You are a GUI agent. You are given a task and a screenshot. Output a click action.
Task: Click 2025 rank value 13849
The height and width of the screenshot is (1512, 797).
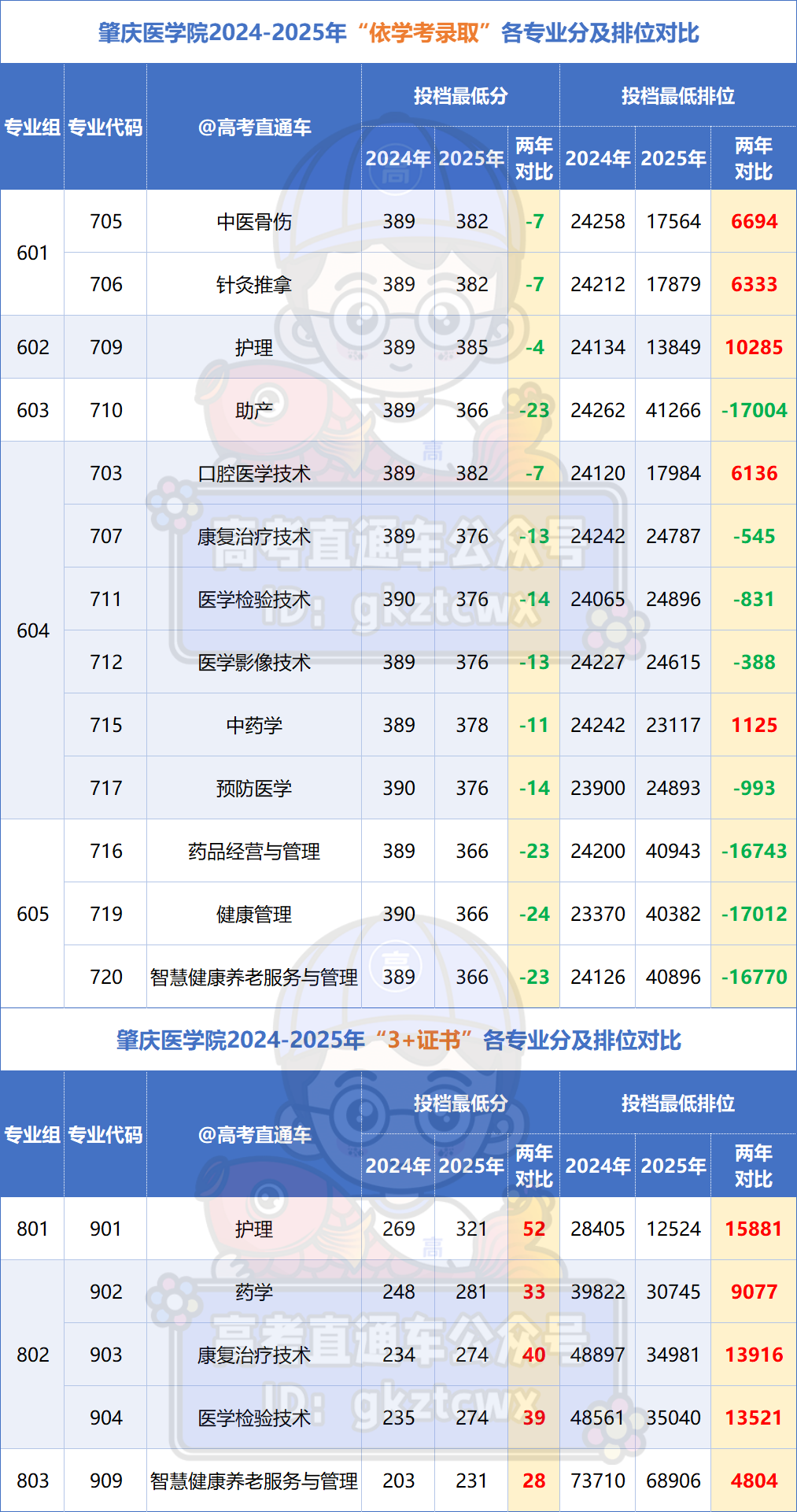[x=673, y=347]
